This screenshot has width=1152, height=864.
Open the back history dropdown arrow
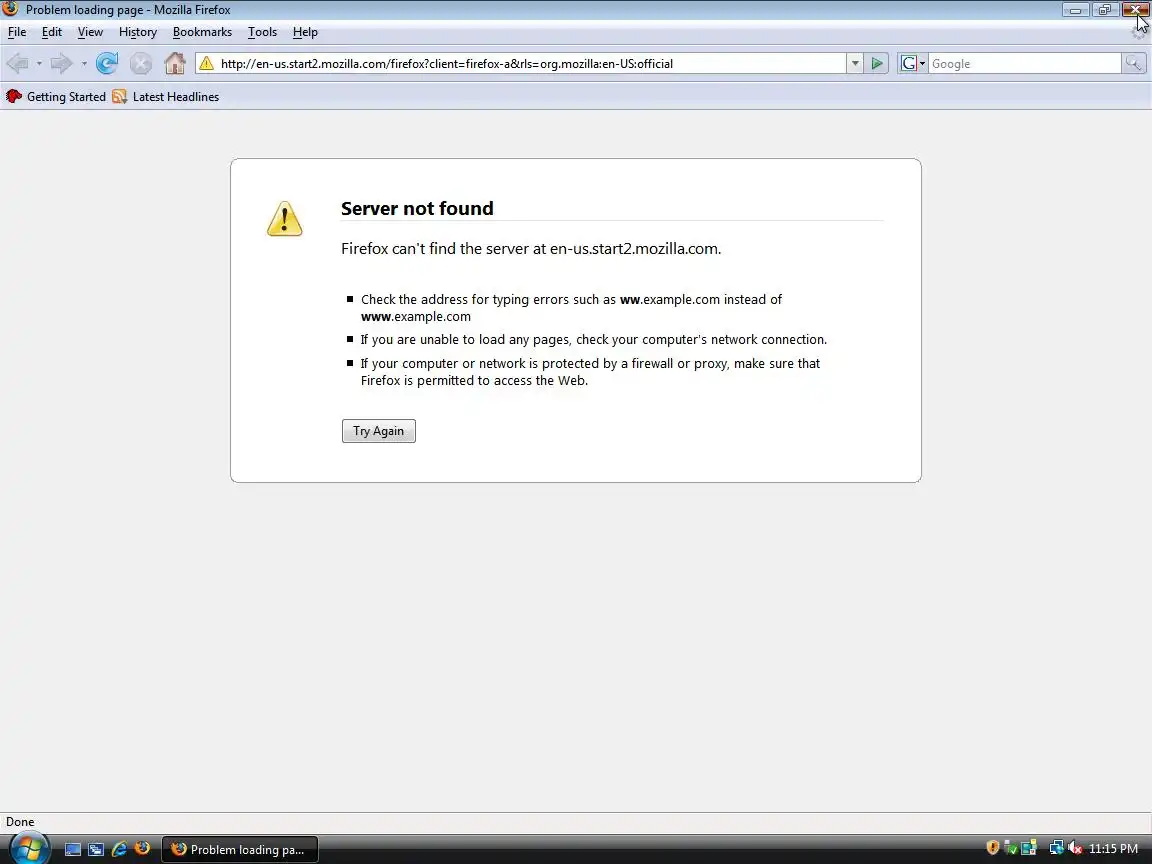pyautogui.click(x=39, y=64)
